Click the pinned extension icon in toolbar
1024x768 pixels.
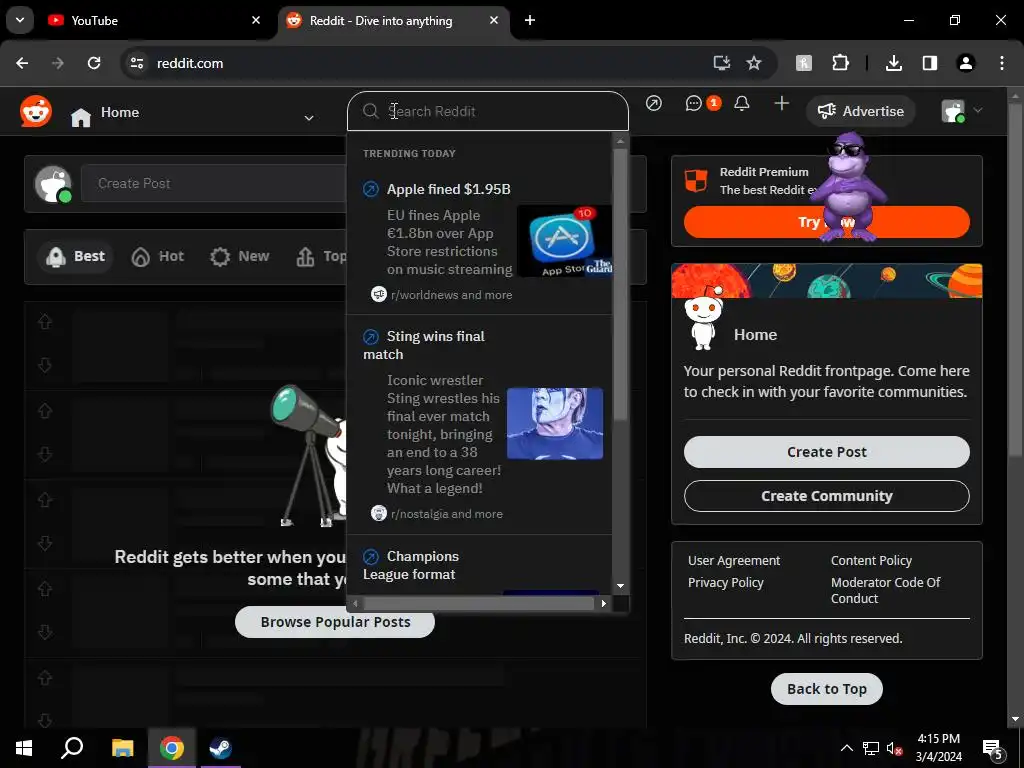click(x=804, y=63)
